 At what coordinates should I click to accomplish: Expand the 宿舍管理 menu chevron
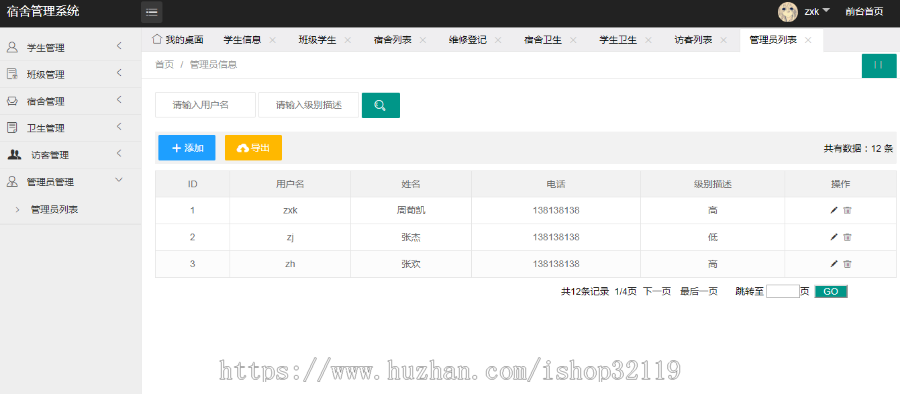point(119,99)
